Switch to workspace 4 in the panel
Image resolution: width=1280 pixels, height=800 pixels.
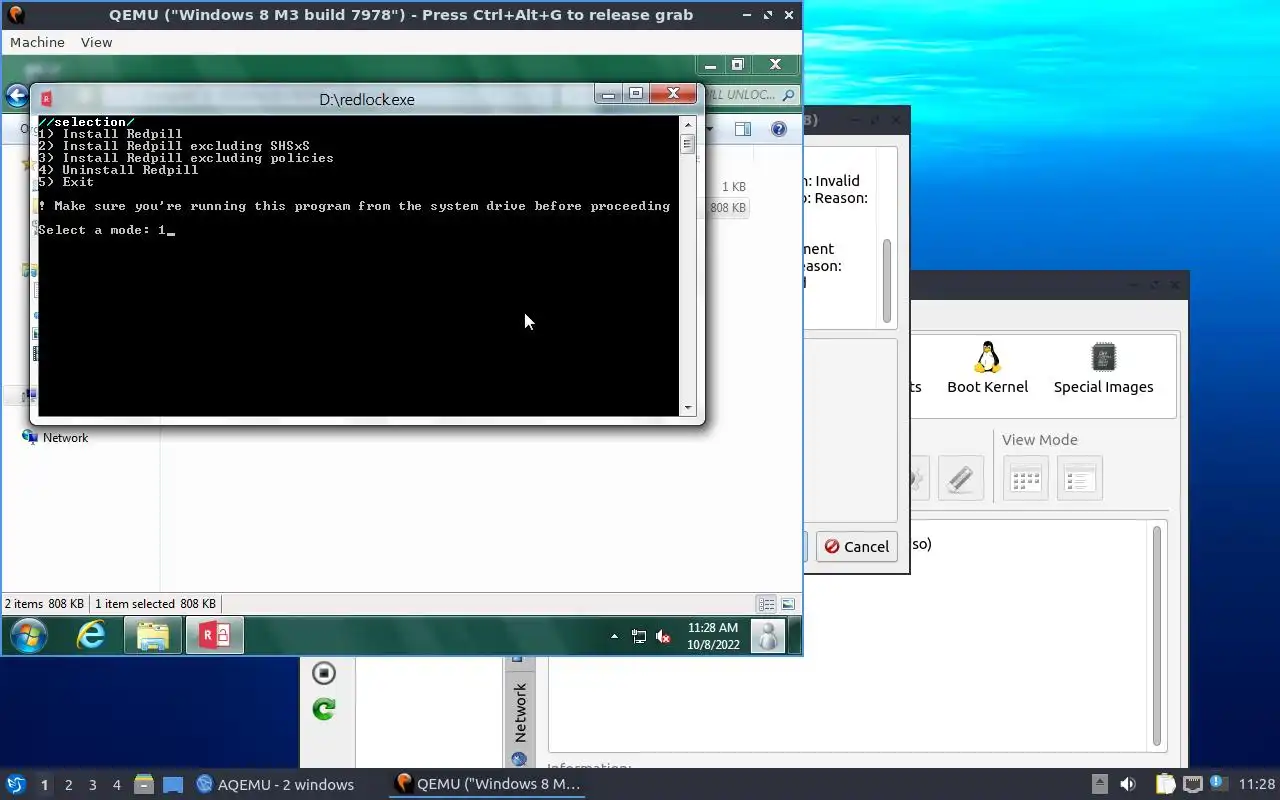tap(117, 785)
